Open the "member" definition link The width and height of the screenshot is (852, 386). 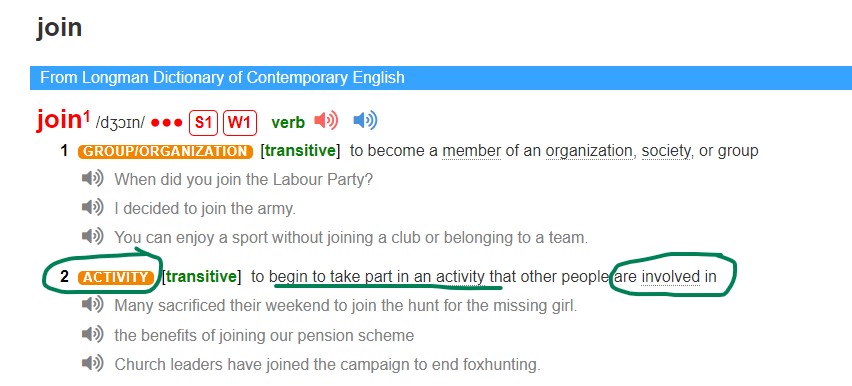[471, 151]
